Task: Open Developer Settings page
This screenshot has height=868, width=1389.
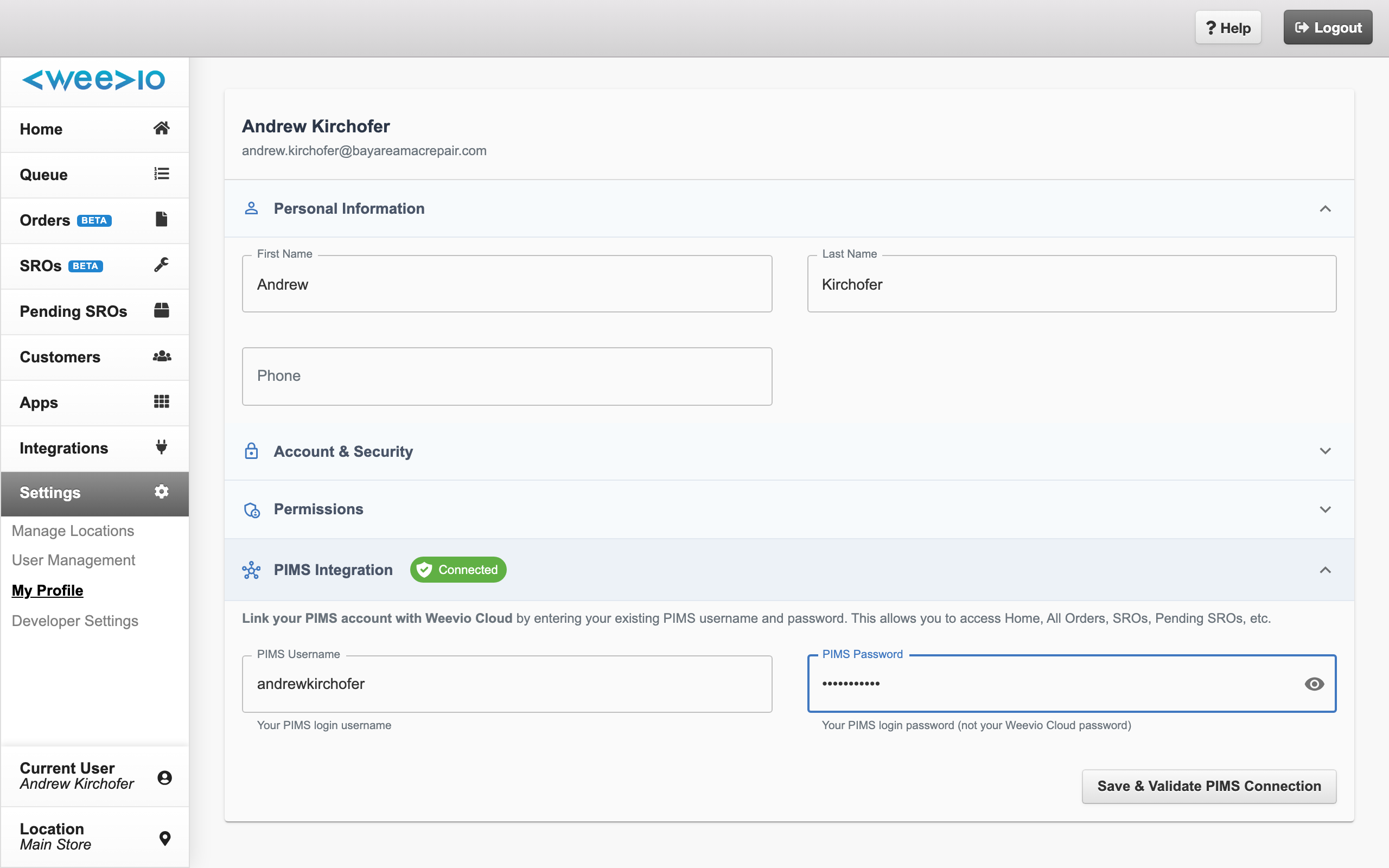Action: (75, 621)
